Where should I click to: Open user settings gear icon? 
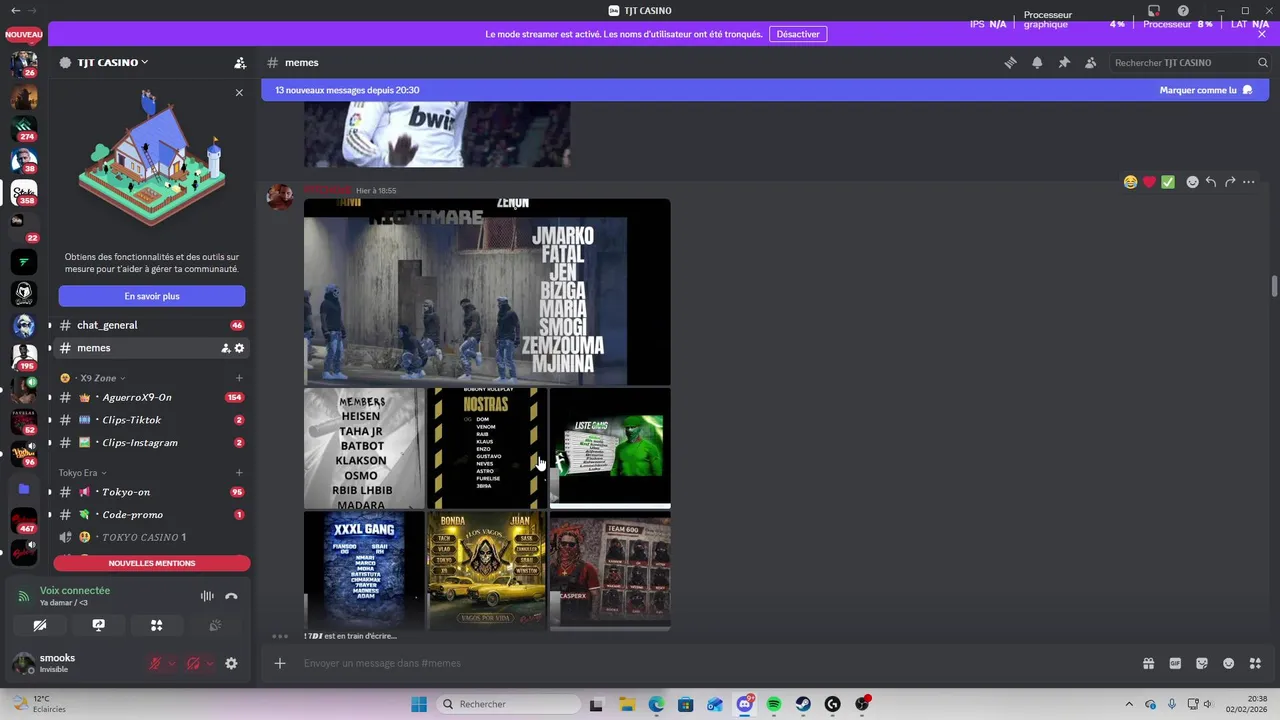(231, 663)
